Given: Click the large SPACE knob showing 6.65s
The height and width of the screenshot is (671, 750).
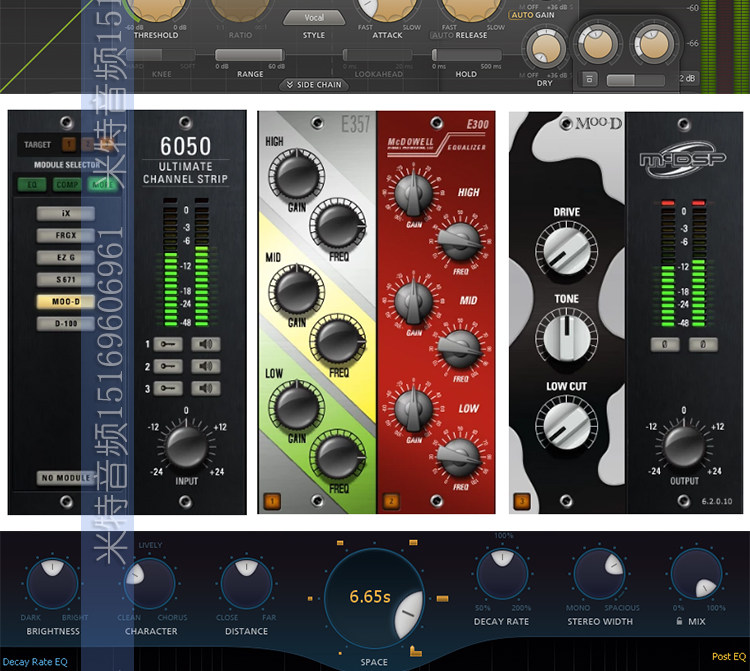Looking at the screenshot, I should (374, 598).
